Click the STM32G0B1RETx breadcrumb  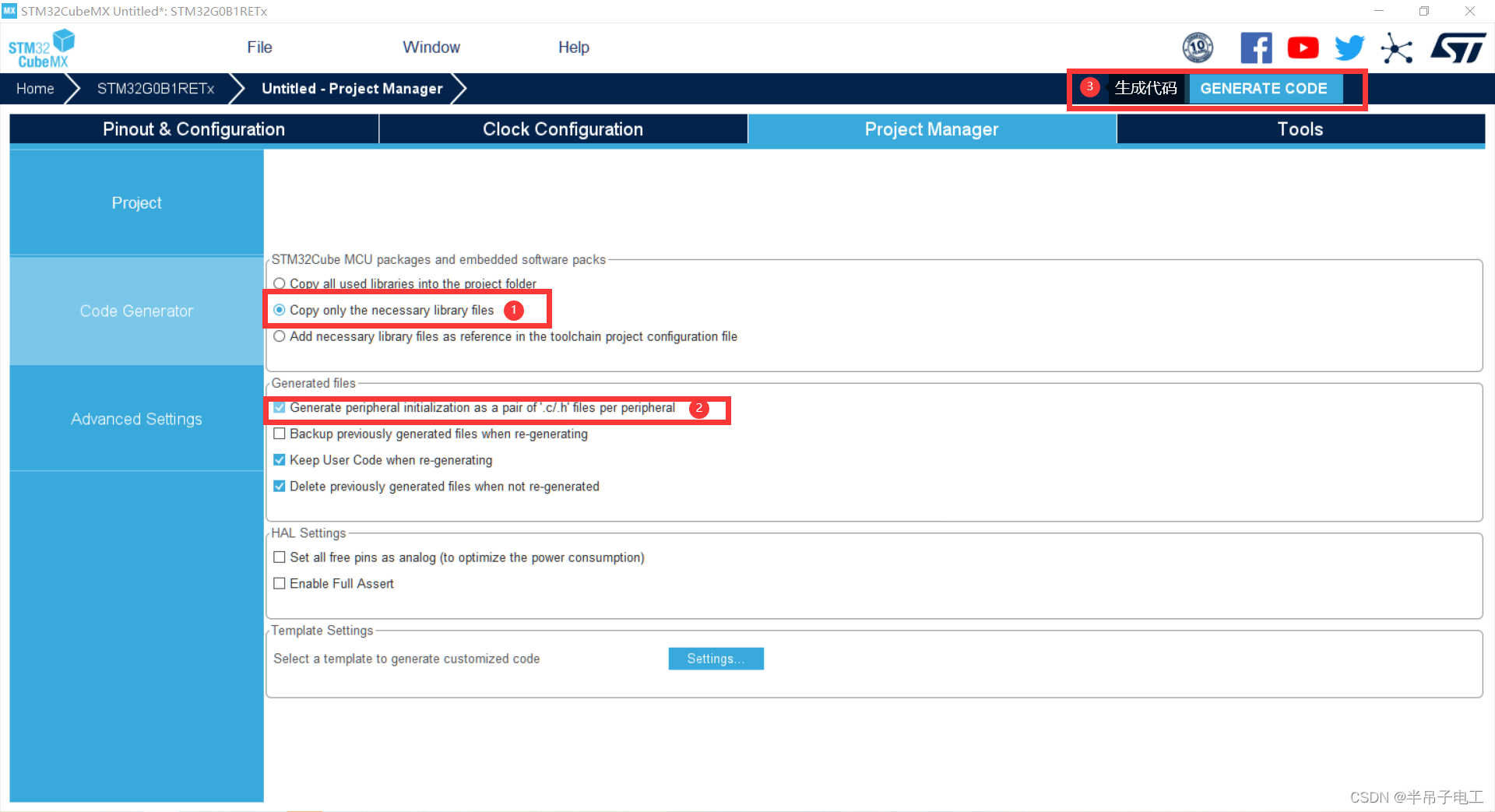tap(156, 89)
